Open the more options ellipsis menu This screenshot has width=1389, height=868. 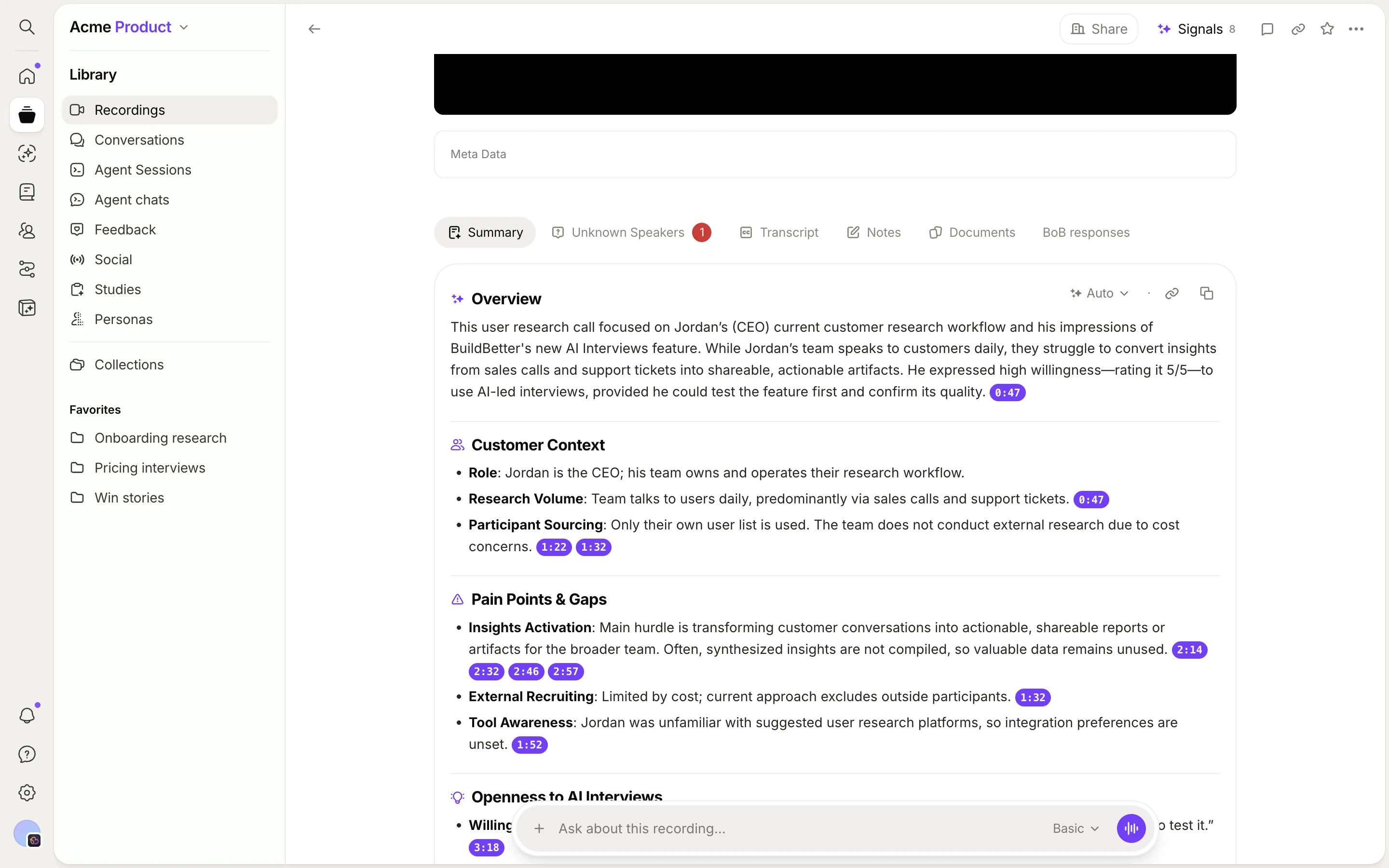tap(1356, 29)
